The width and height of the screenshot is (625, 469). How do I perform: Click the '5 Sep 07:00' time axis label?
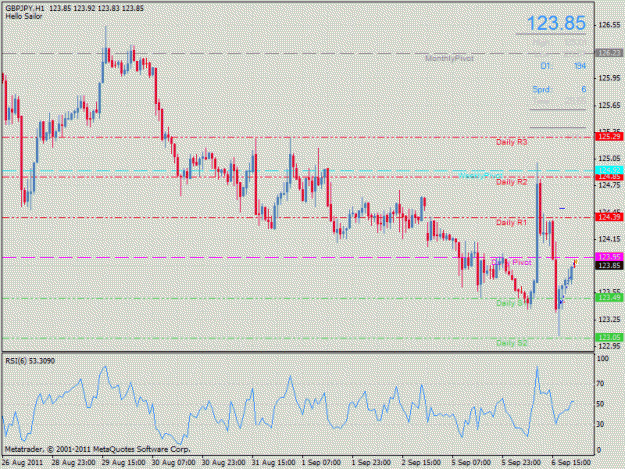point(471,463)
